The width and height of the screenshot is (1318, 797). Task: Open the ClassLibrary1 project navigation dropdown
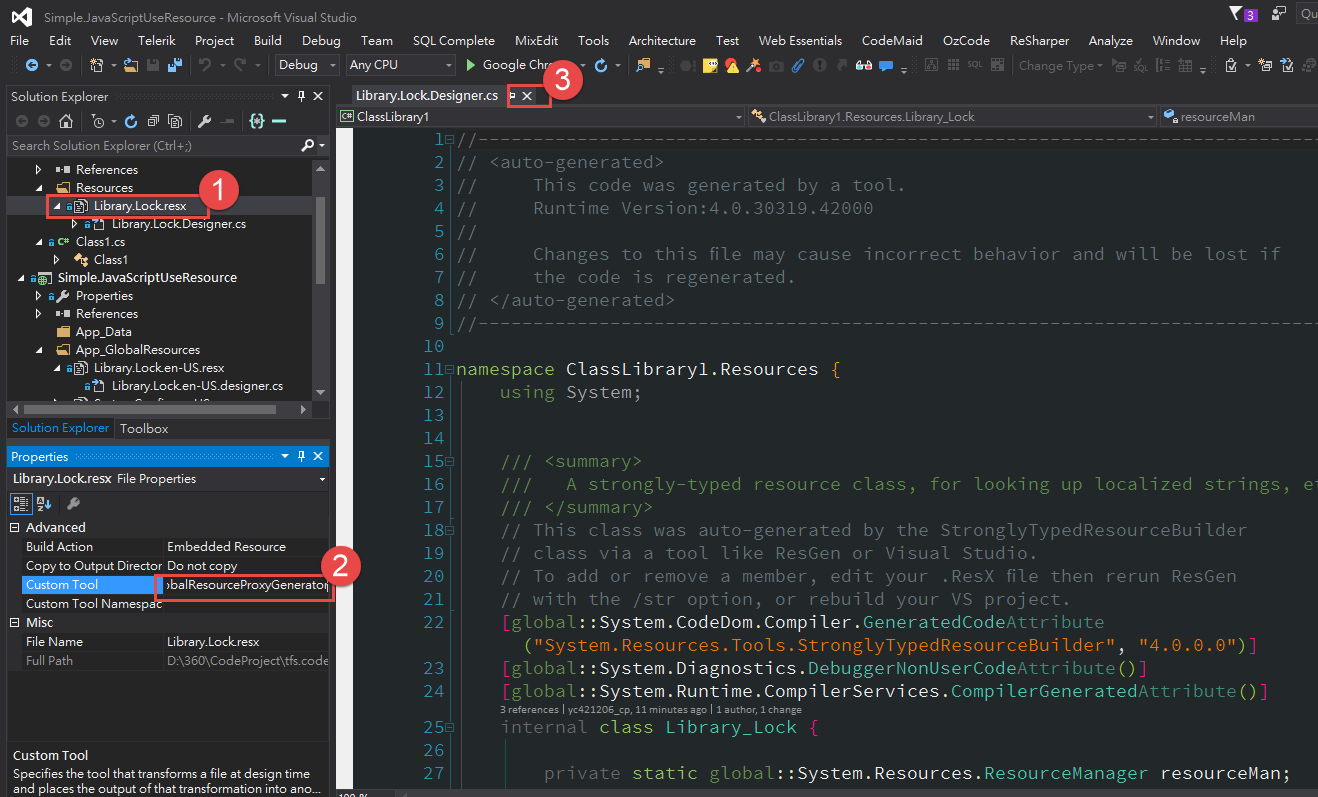[x=541, y=117]
